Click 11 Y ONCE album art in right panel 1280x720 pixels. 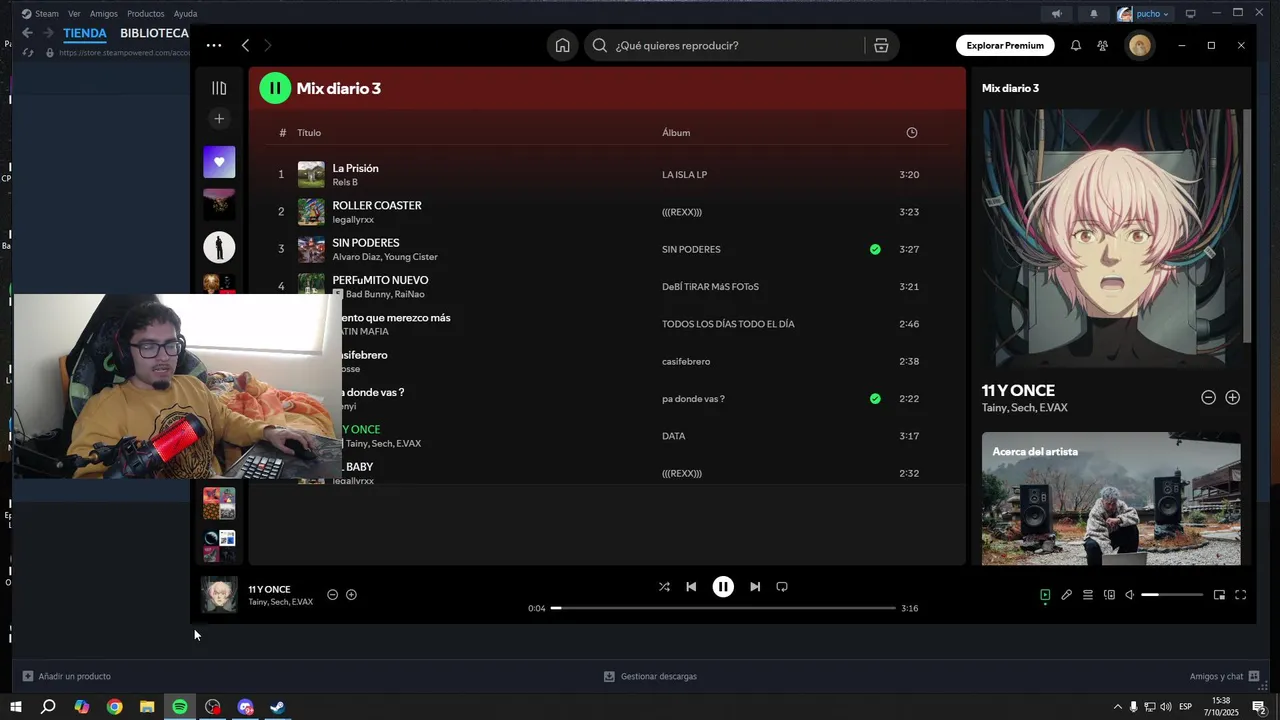pyautogui.click(x=1111, y=238)
